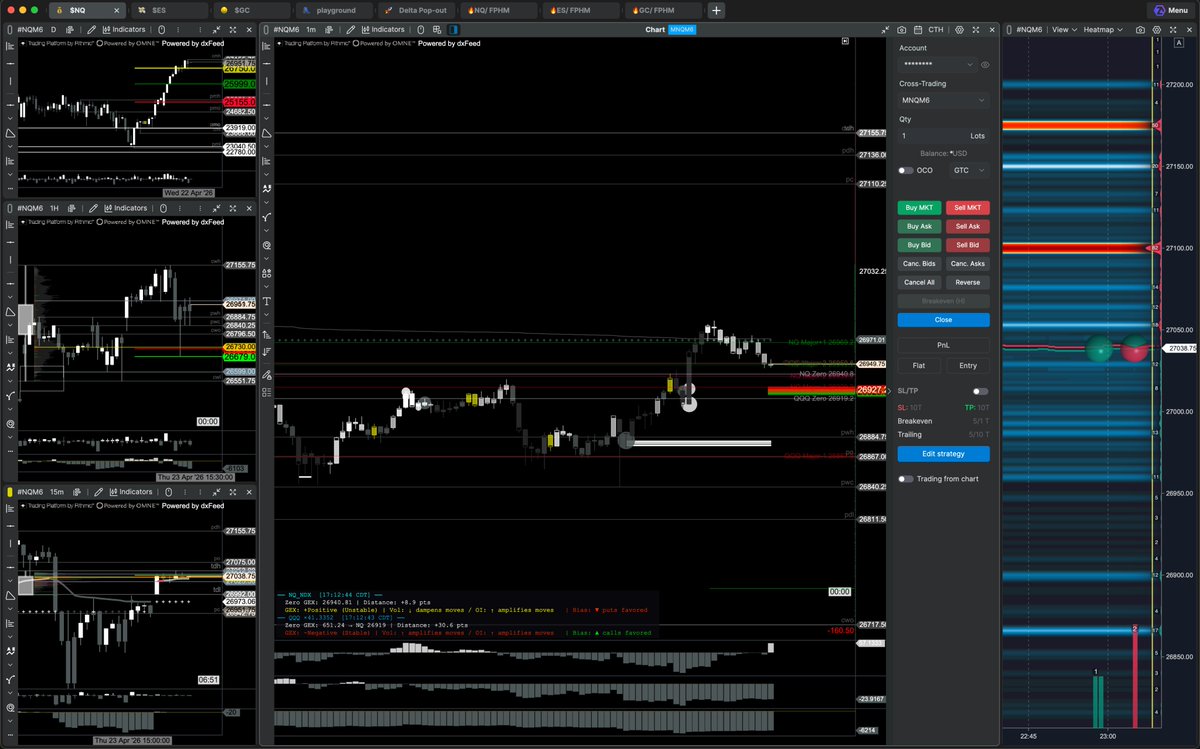Change the 1H timeframe on hourly chart
The width and height of the screenshot is (1200, 749).
(x=55, y=208)
